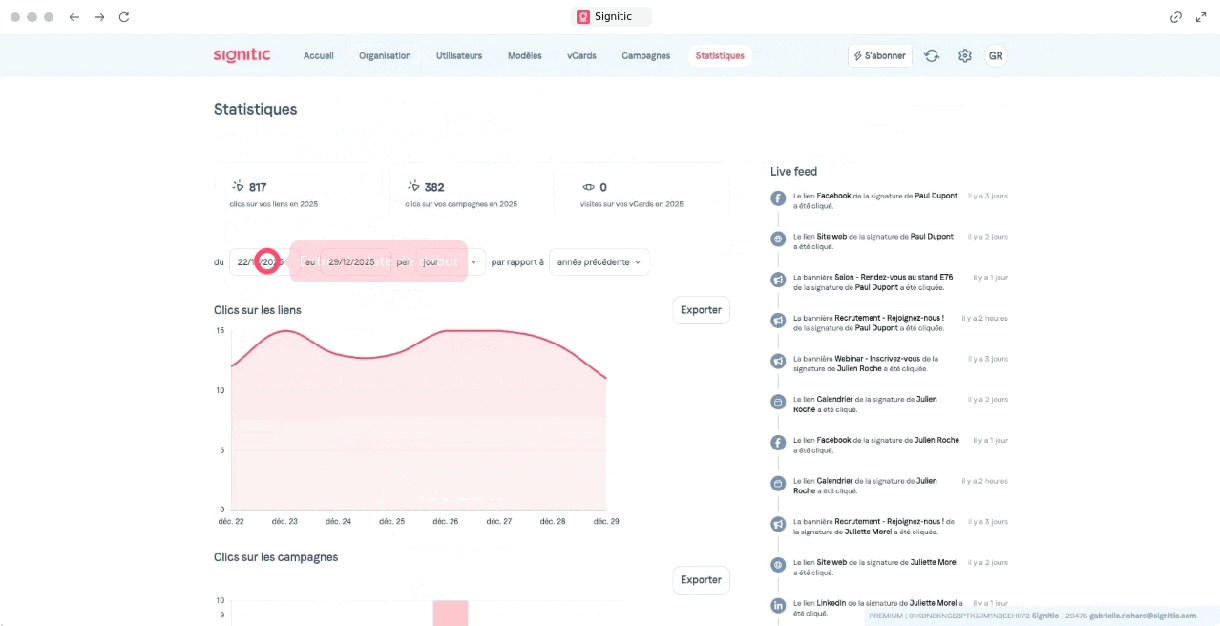The height and width of the screenshot is (626, 1220).
Task: Go to the Campagnes tab
Action: (645, 56)
